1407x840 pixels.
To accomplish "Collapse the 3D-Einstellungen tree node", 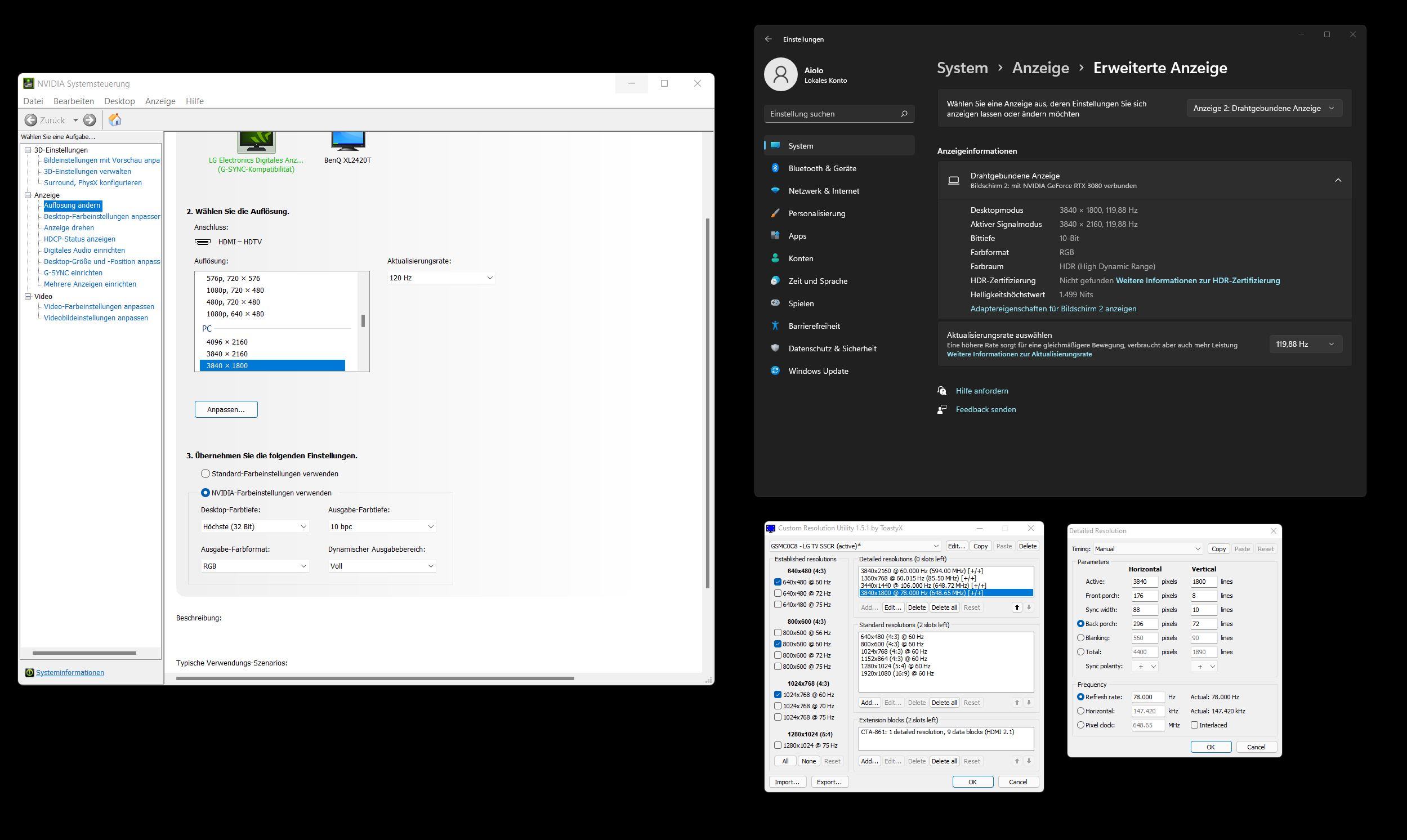I will coord(28,150).
